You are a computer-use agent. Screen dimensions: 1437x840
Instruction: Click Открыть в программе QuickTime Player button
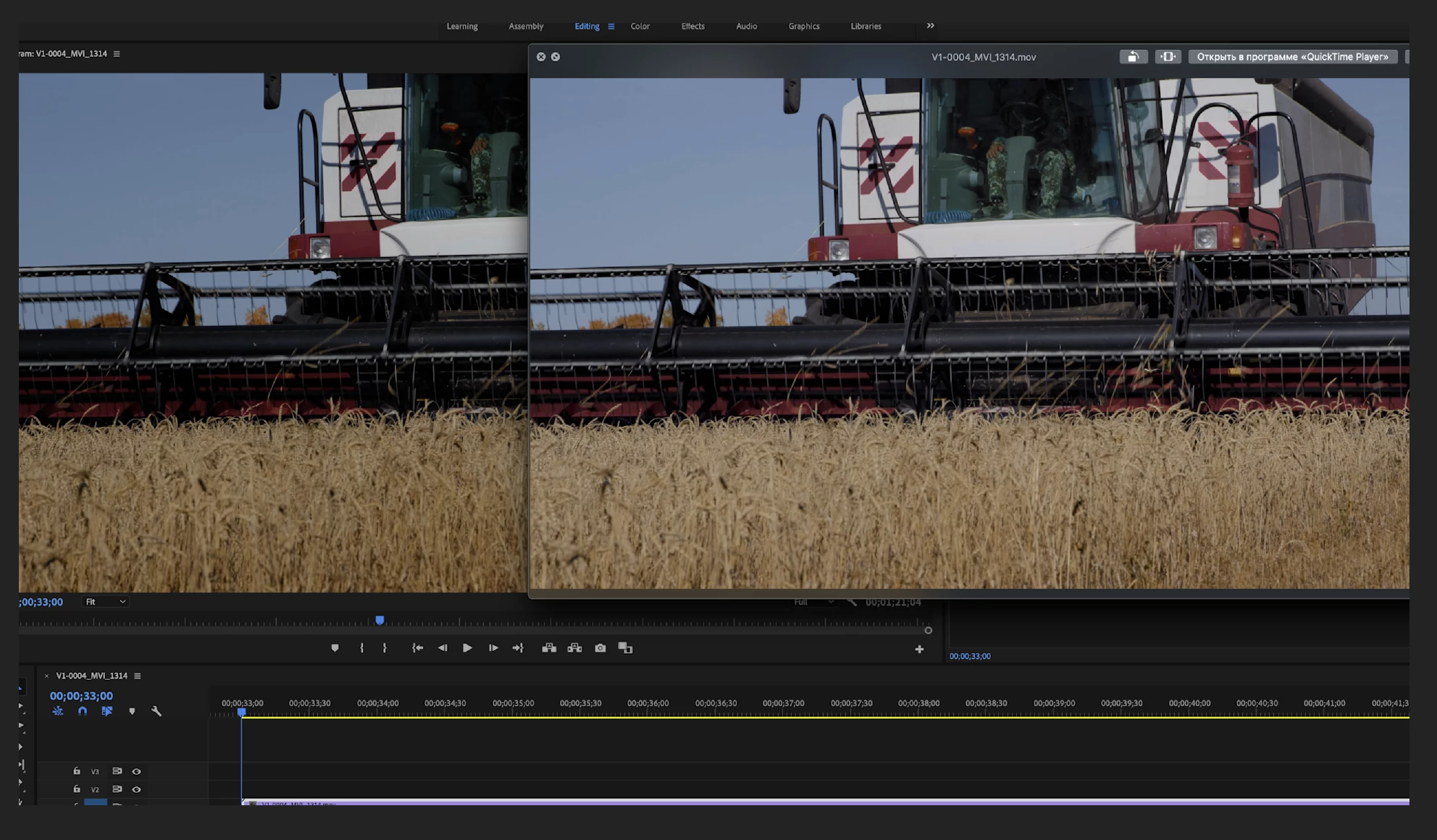[x=1292, y=56]
